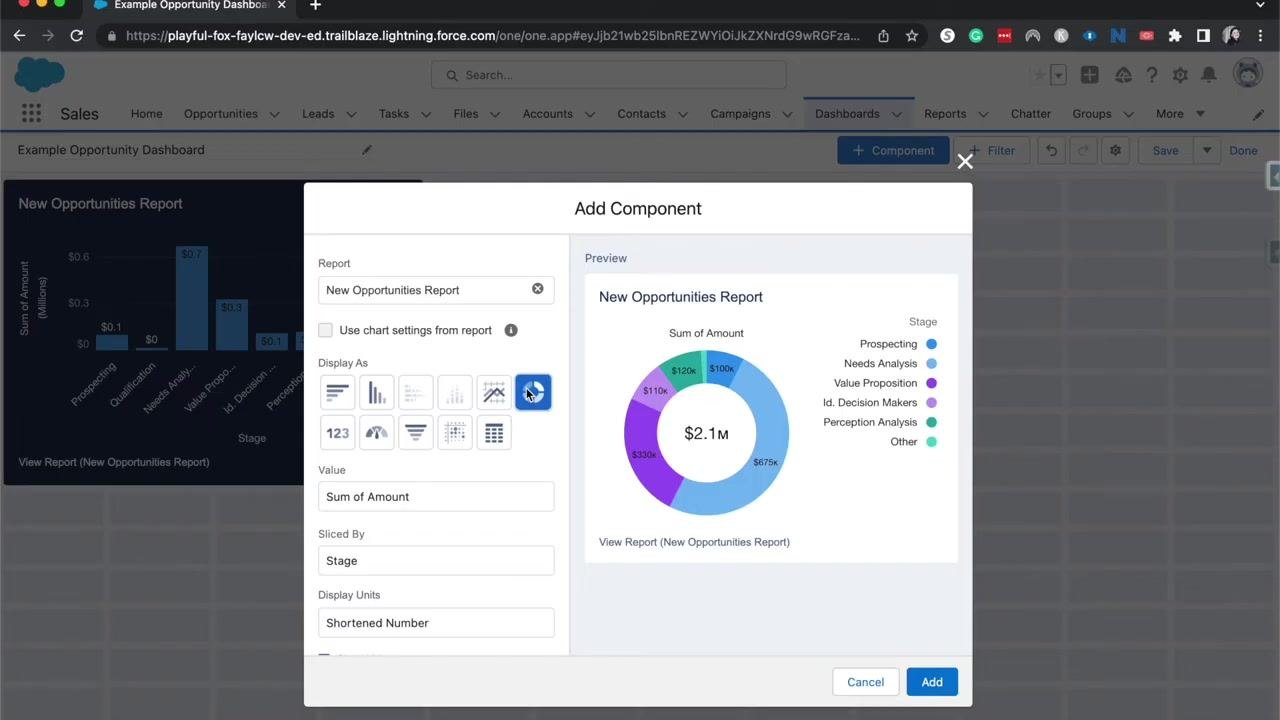Open the App Launcher grid
The image size is (1280, 720).
click(31, 113)
